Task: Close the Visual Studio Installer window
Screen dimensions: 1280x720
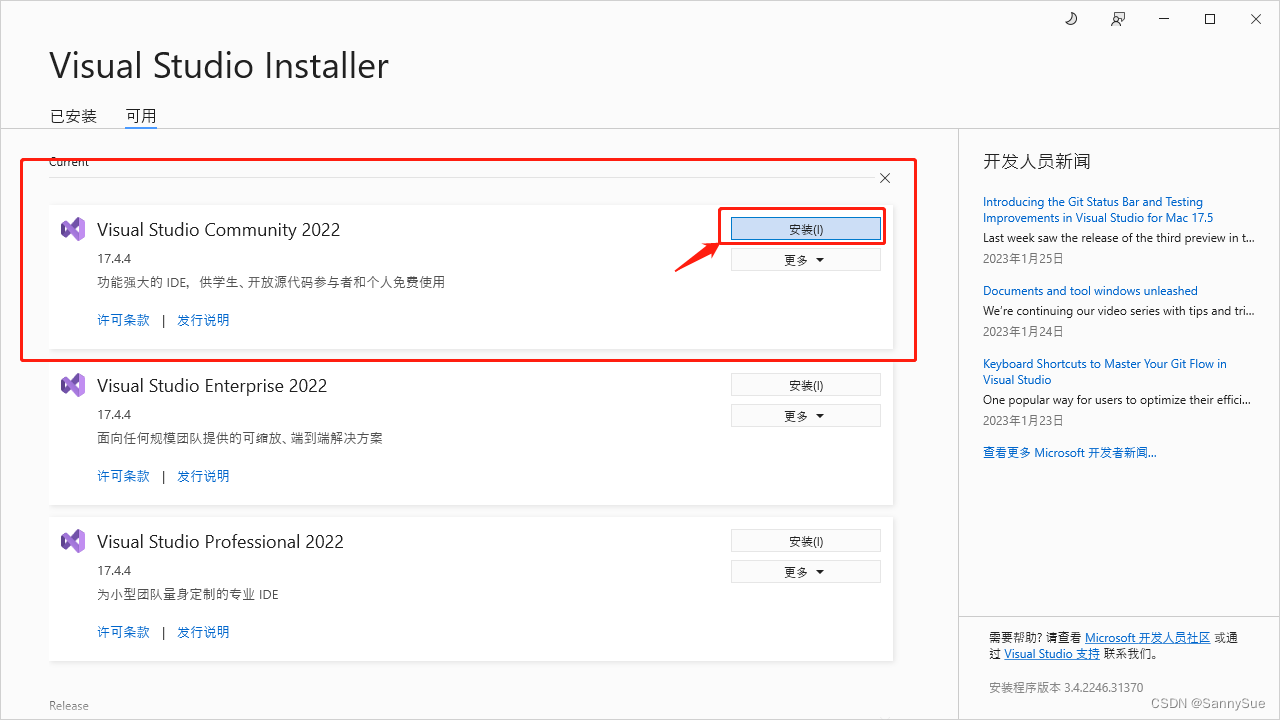Action: click(x=1256, y=19)
